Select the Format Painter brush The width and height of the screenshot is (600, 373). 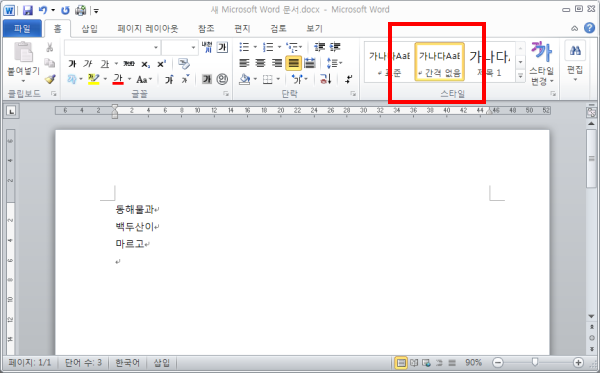point(50,79)
